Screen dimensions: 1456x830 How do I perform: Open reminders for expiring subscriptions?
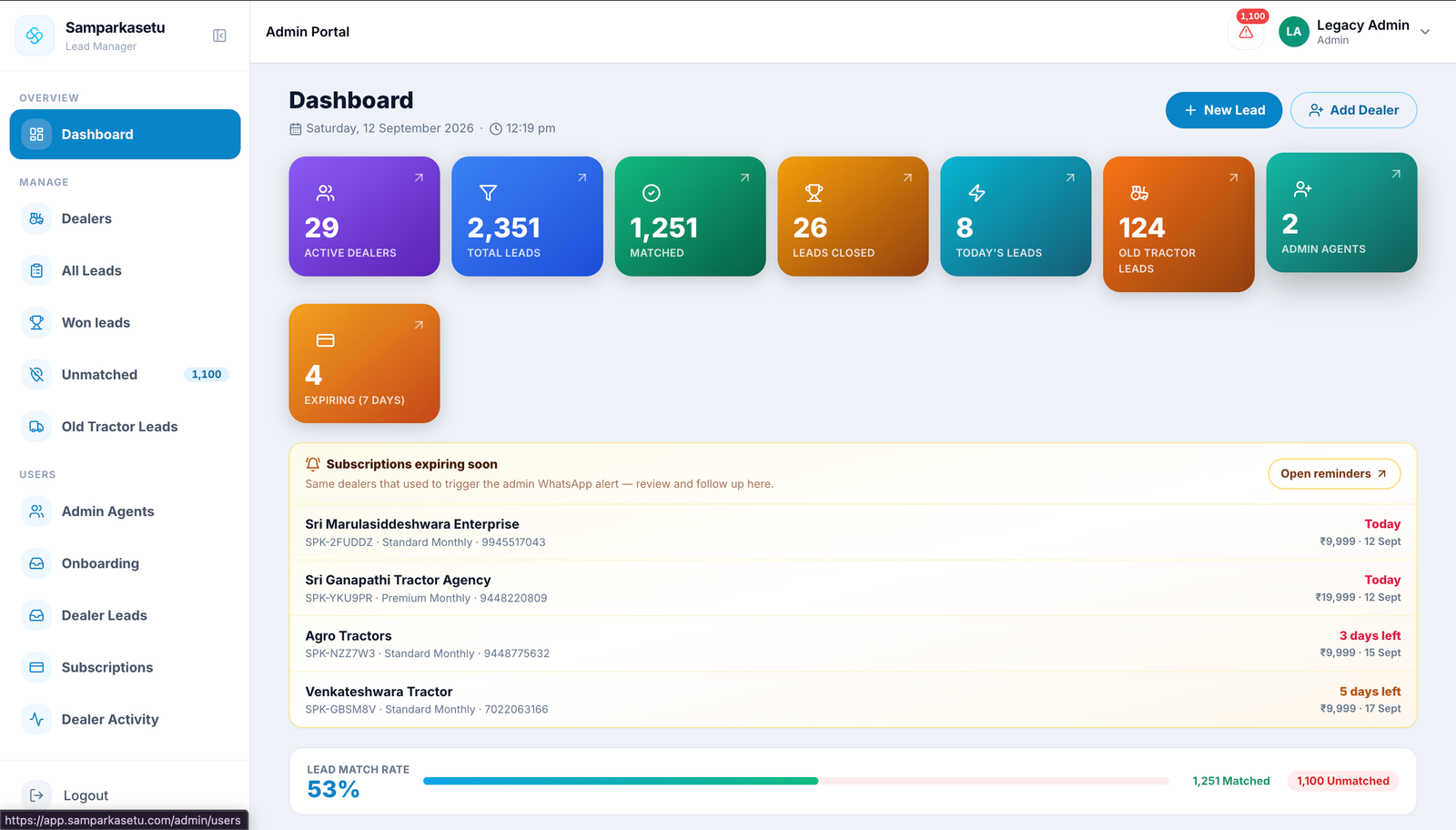tap(1334, 473)
